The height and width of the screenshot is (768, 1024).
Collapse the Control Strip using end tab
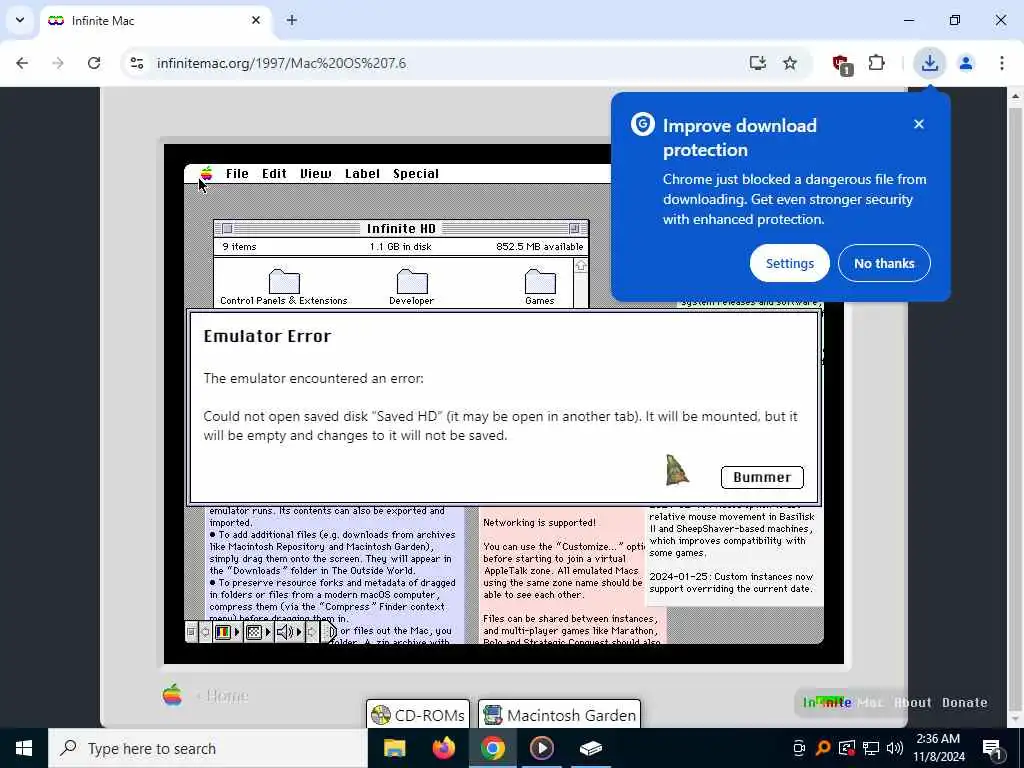tap(329, 632)
